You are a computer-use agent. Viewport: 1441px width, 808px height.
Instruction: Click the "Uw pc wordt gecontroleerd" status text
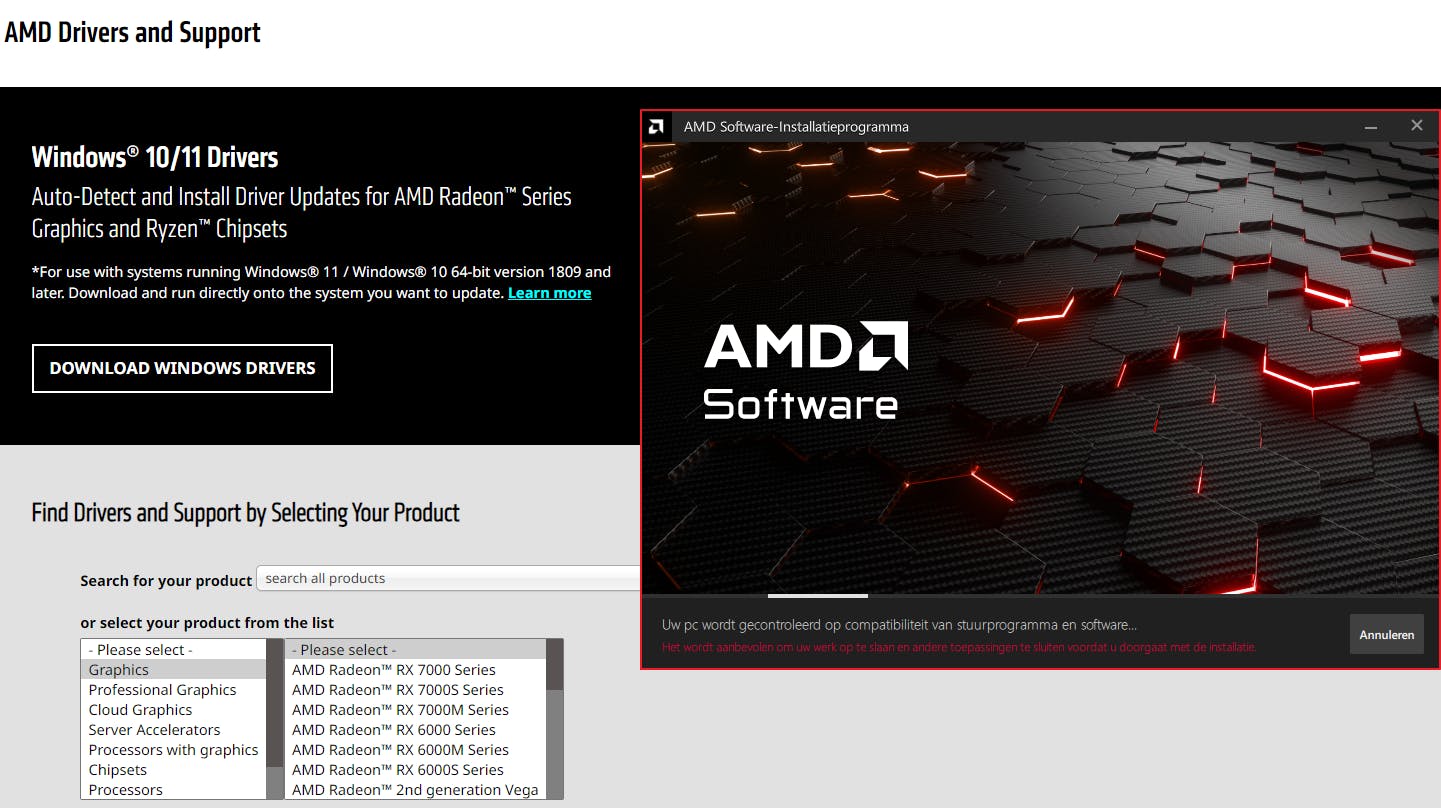[899, 625]
